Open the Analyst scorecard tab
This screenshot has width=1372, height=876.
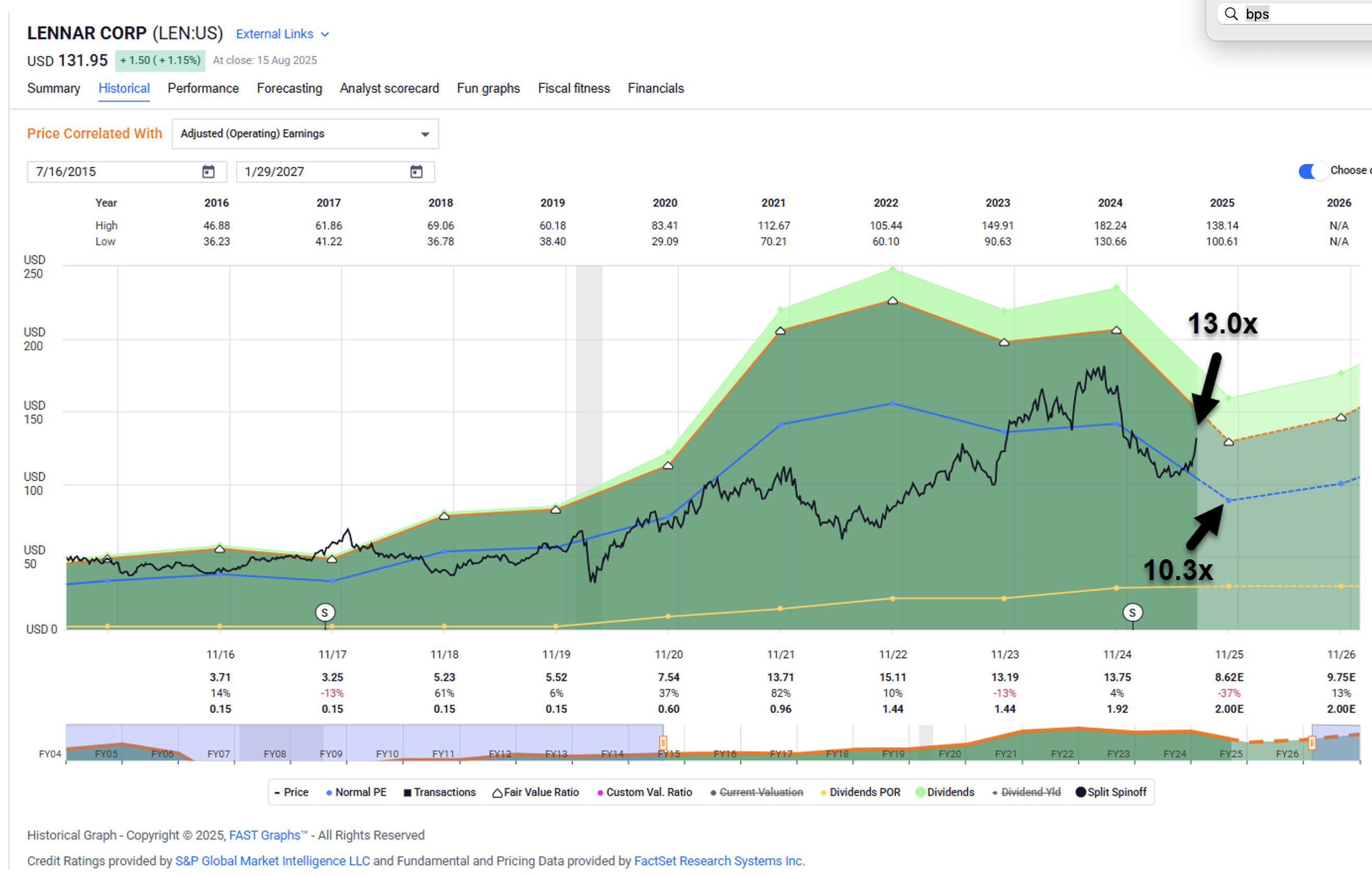tap(390, 88)
